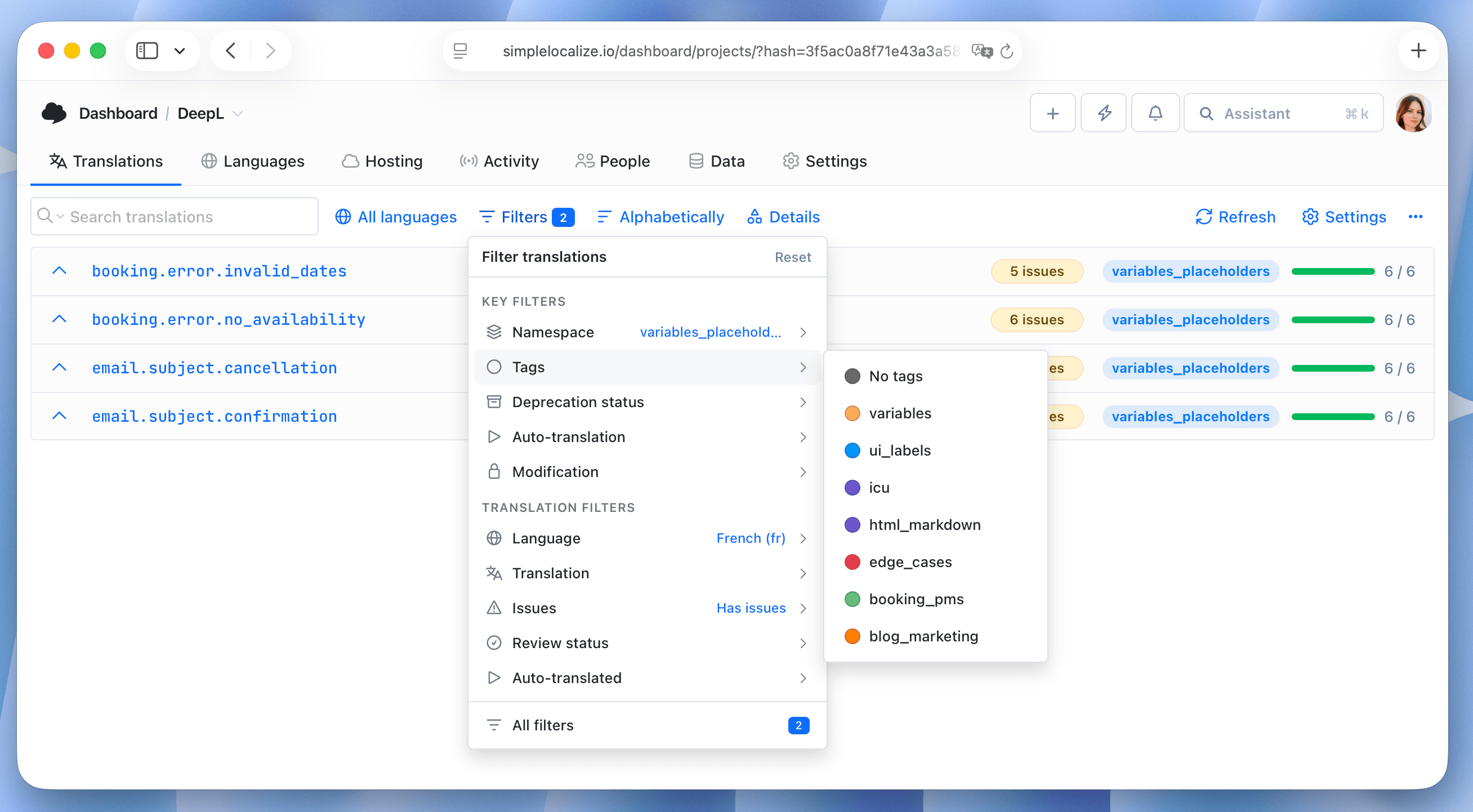Open the Translations tab icon
Viewport: 1473px width, 812px height.
(x=57, y=160)
